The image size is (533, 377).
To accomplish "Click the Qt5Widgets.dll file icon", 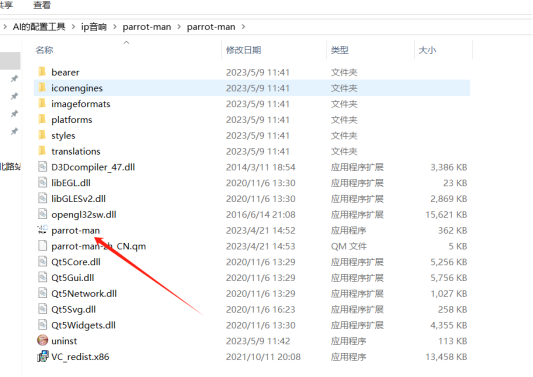I will coord(42,325).
